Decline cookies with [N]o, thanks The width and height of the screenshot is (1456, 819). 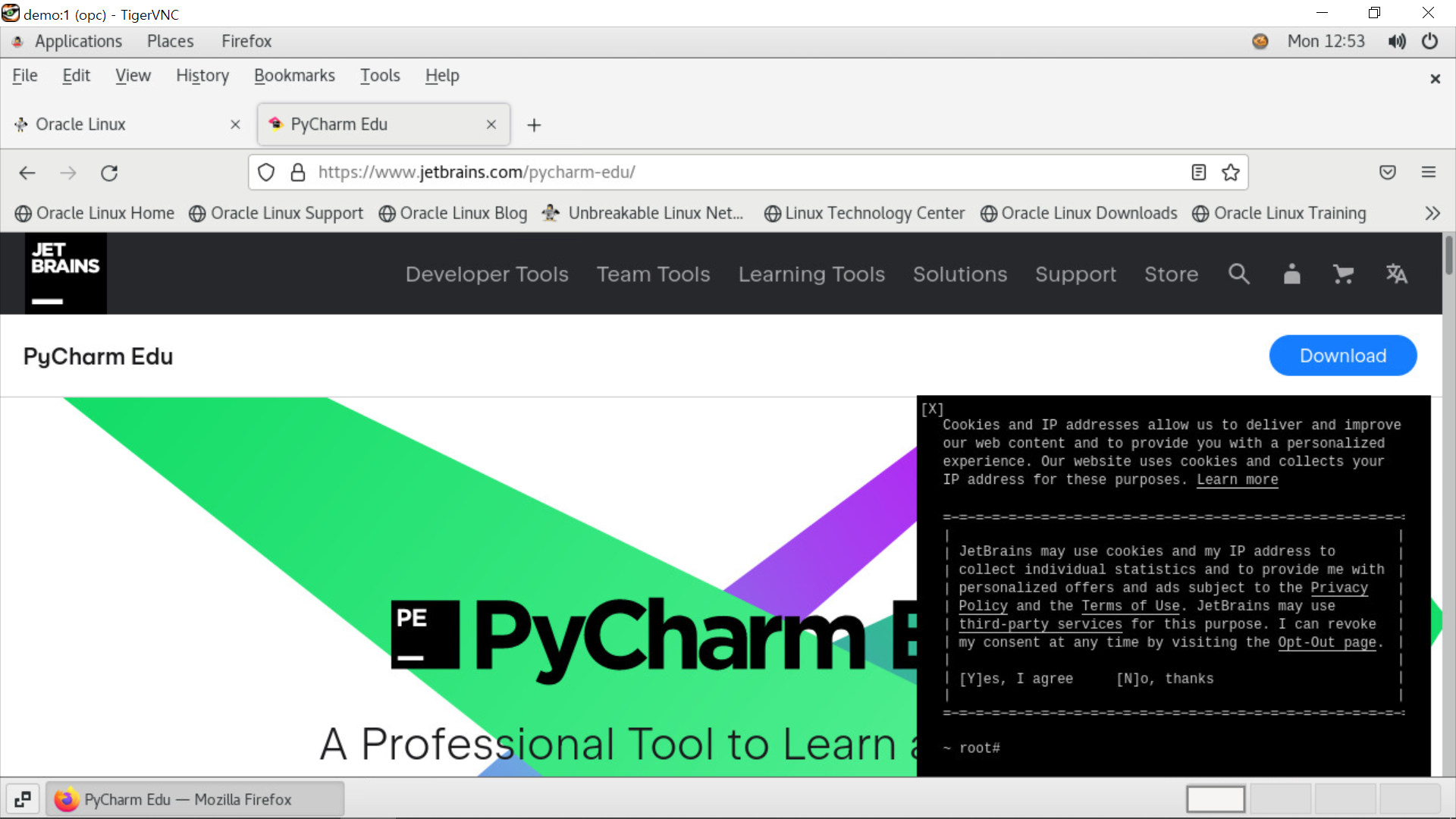coord(1165,679)
